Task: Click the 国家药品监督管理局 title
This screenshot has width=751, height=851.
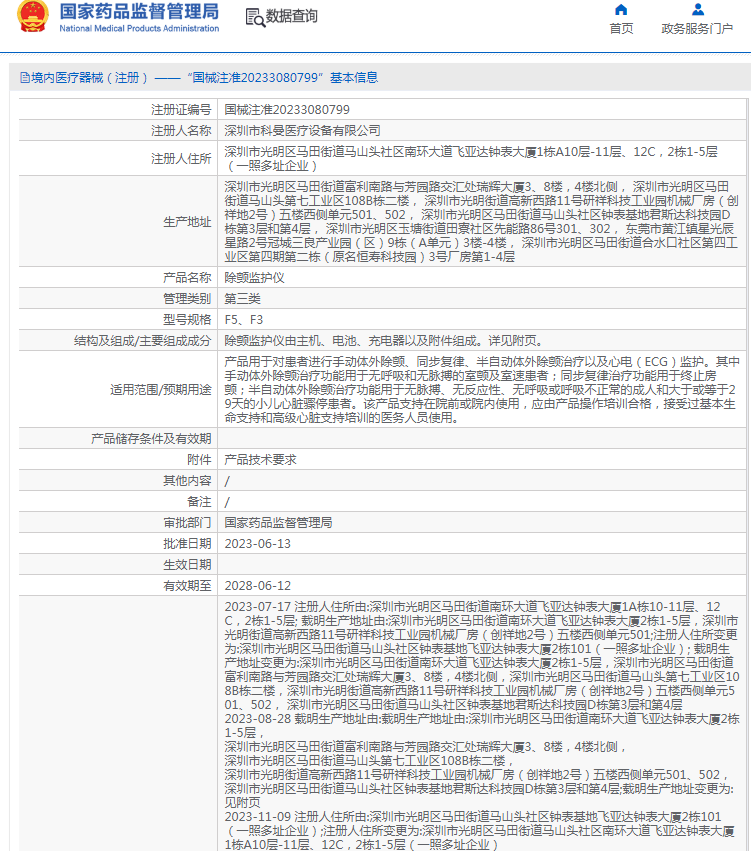Action: (x=139, y=11)
